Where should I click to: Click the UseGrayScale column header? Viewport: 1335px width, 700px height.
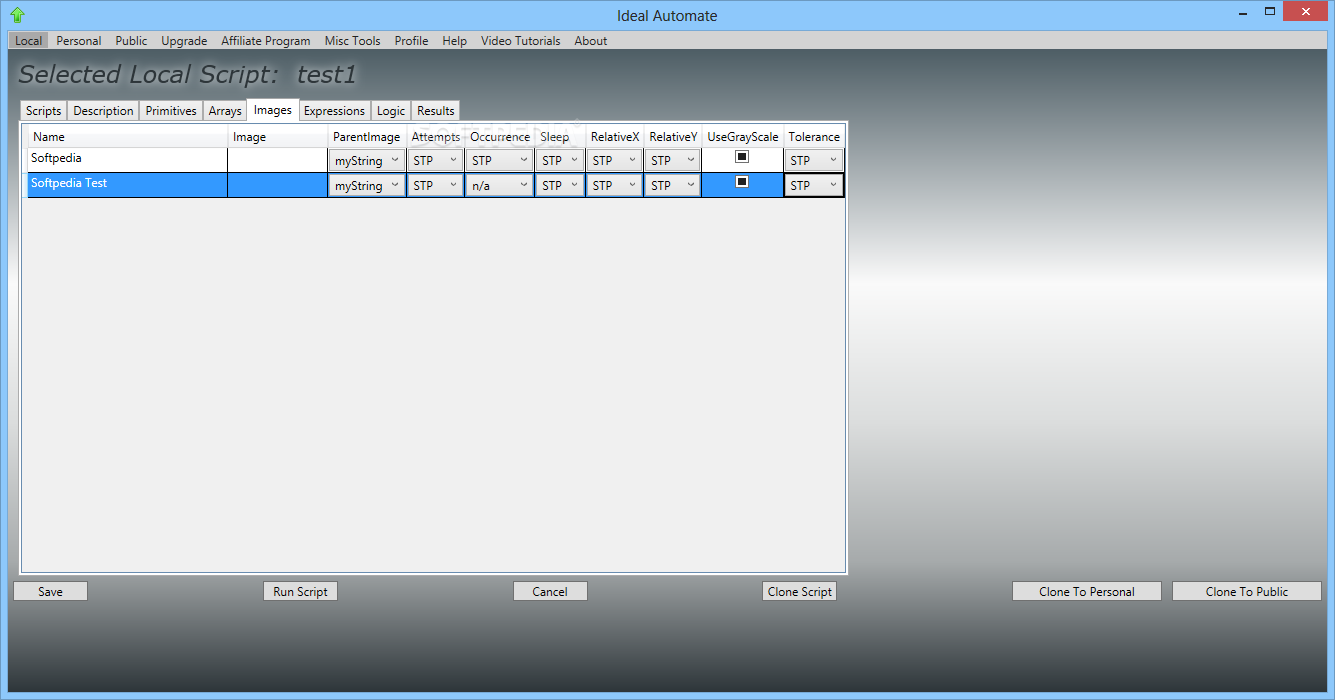(x=742, y=137)
